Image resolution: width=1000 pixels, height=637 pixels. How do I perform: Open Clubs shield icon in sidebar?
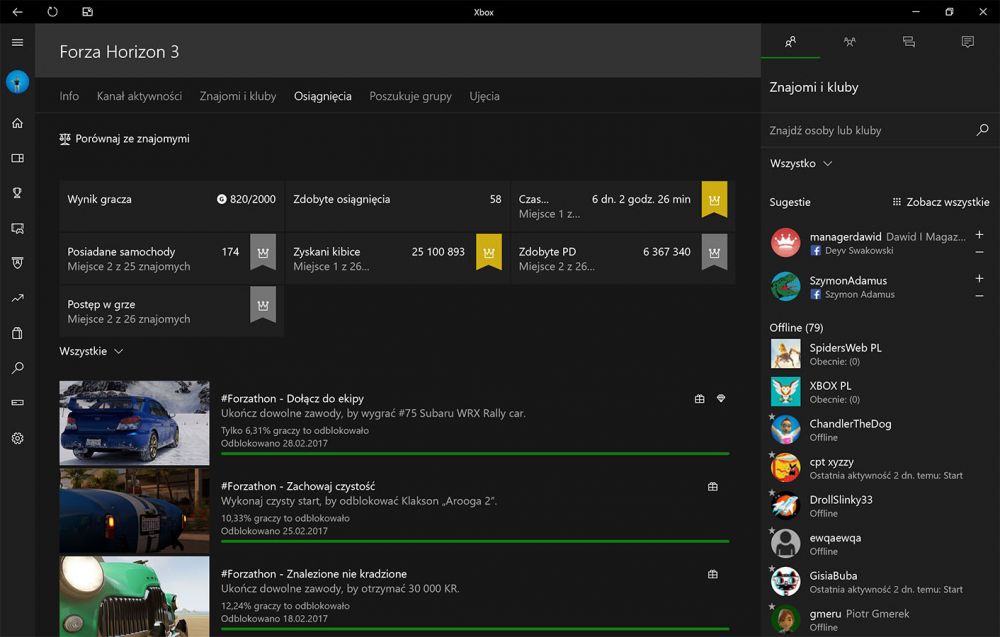17,263
